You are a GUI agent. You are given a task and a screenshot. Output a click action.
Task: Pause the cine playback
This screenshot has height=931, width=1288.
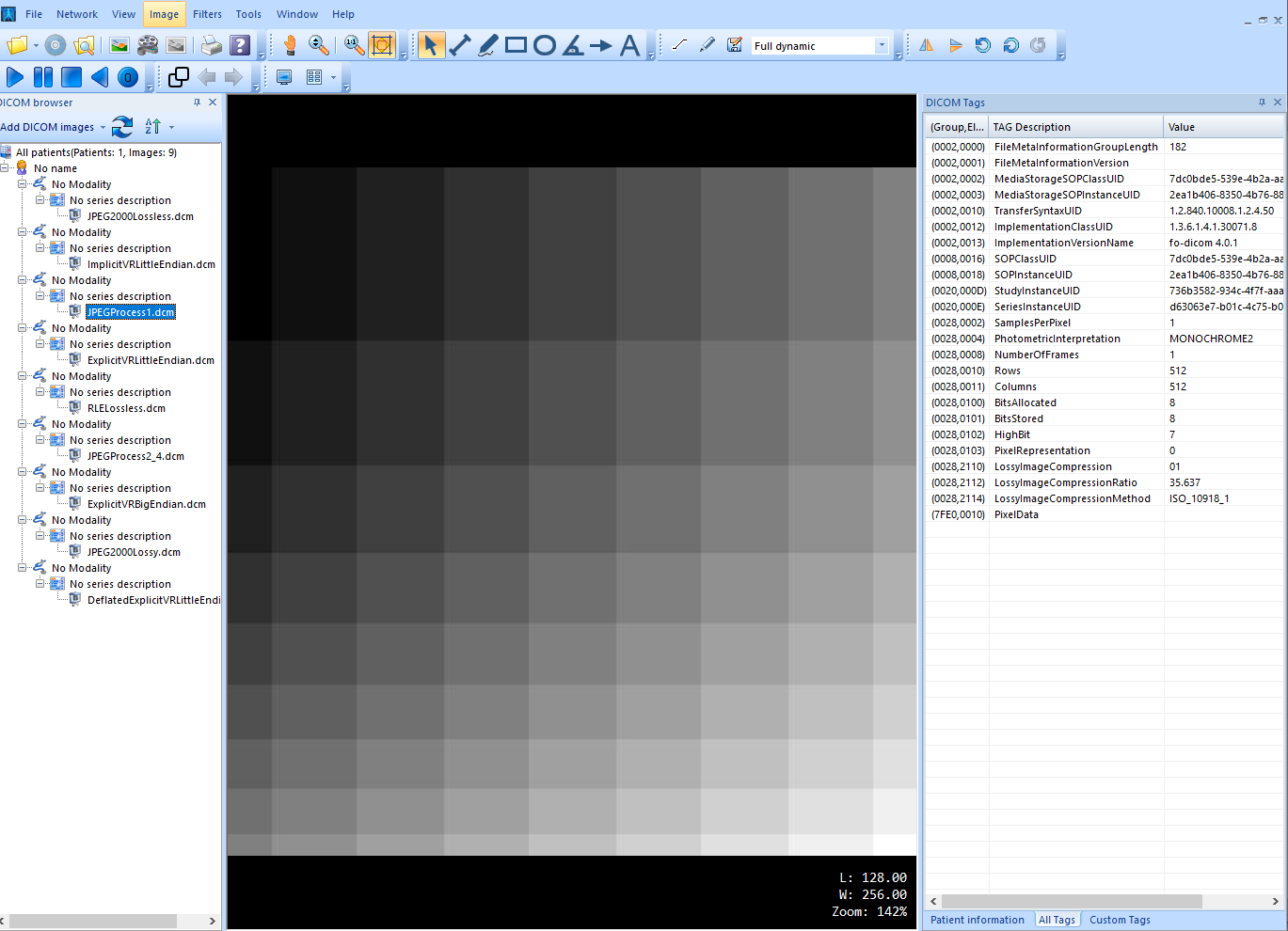[x=40, y=78]
